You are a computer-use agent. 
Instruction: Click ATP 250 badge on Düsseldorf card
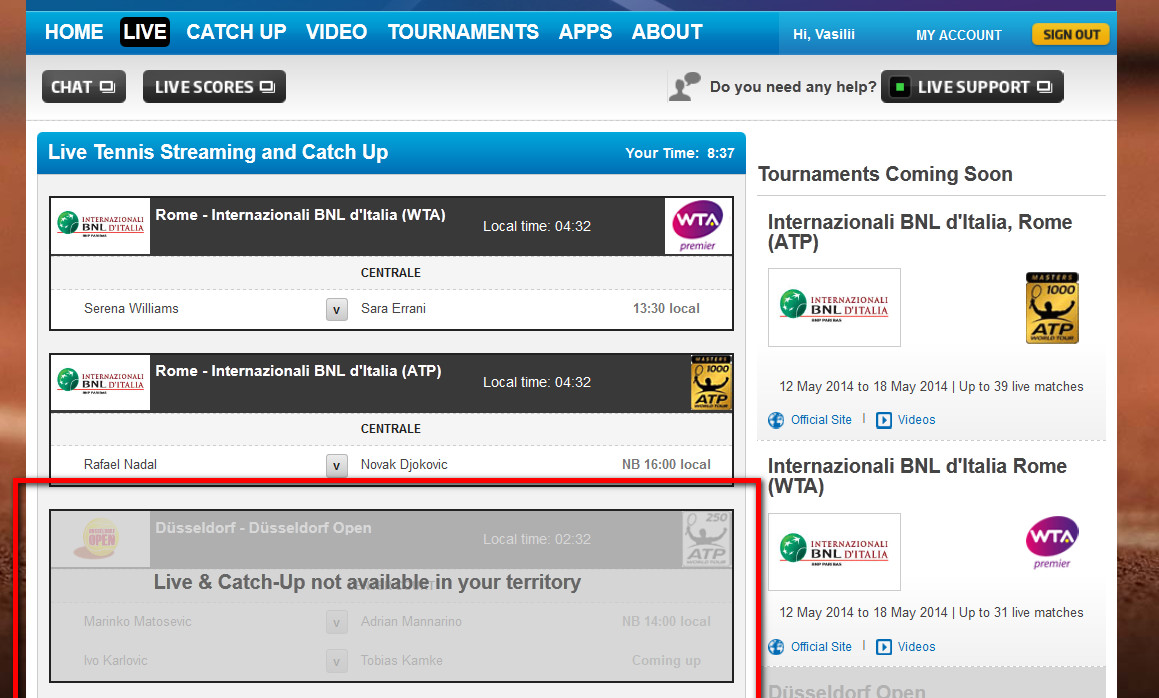(x=707, y=539)
